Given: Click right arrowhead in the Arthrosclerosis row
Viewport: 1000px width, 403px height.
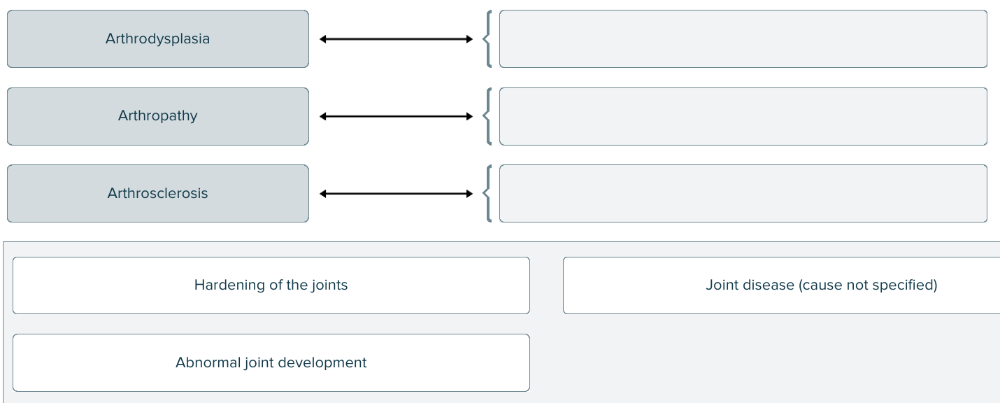Looking at the screenshot, I should coord(468,193).
